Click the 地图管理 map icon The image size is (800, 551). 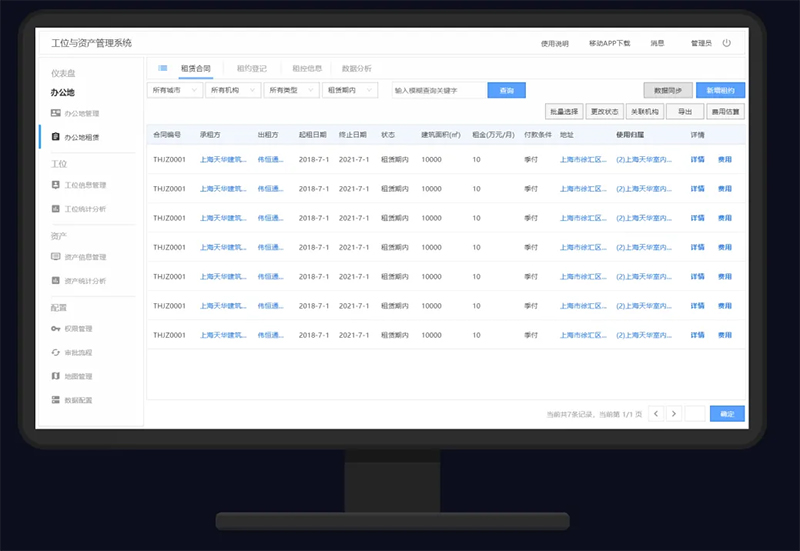pos(56,377)
